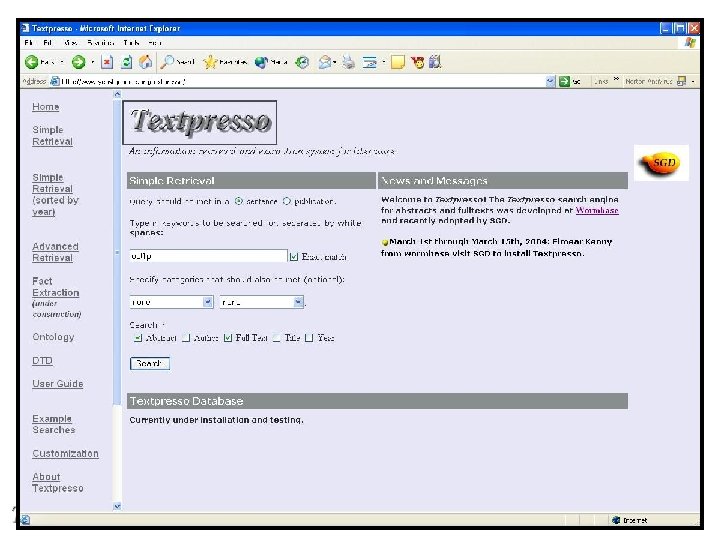Click the green Forward arrow icon
720x540 pixels.
(x=79, y=62)
